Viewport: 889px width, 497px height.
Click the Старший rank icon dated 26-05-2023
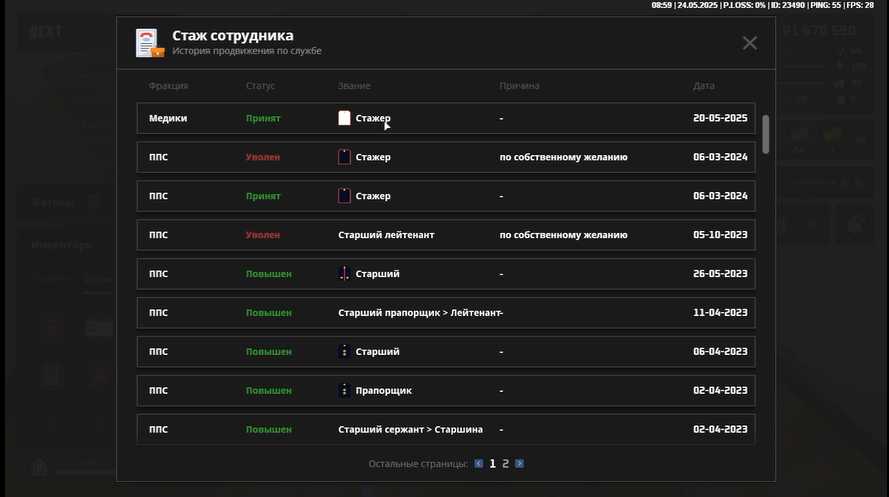pyautogui.click(x=344, y=274)
